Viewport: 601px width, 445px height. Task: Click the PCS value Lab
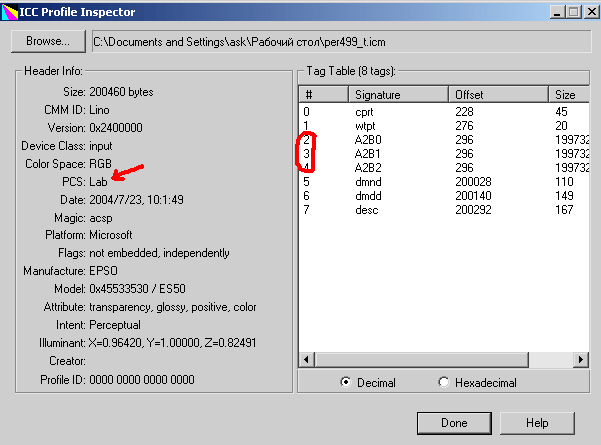98,182
